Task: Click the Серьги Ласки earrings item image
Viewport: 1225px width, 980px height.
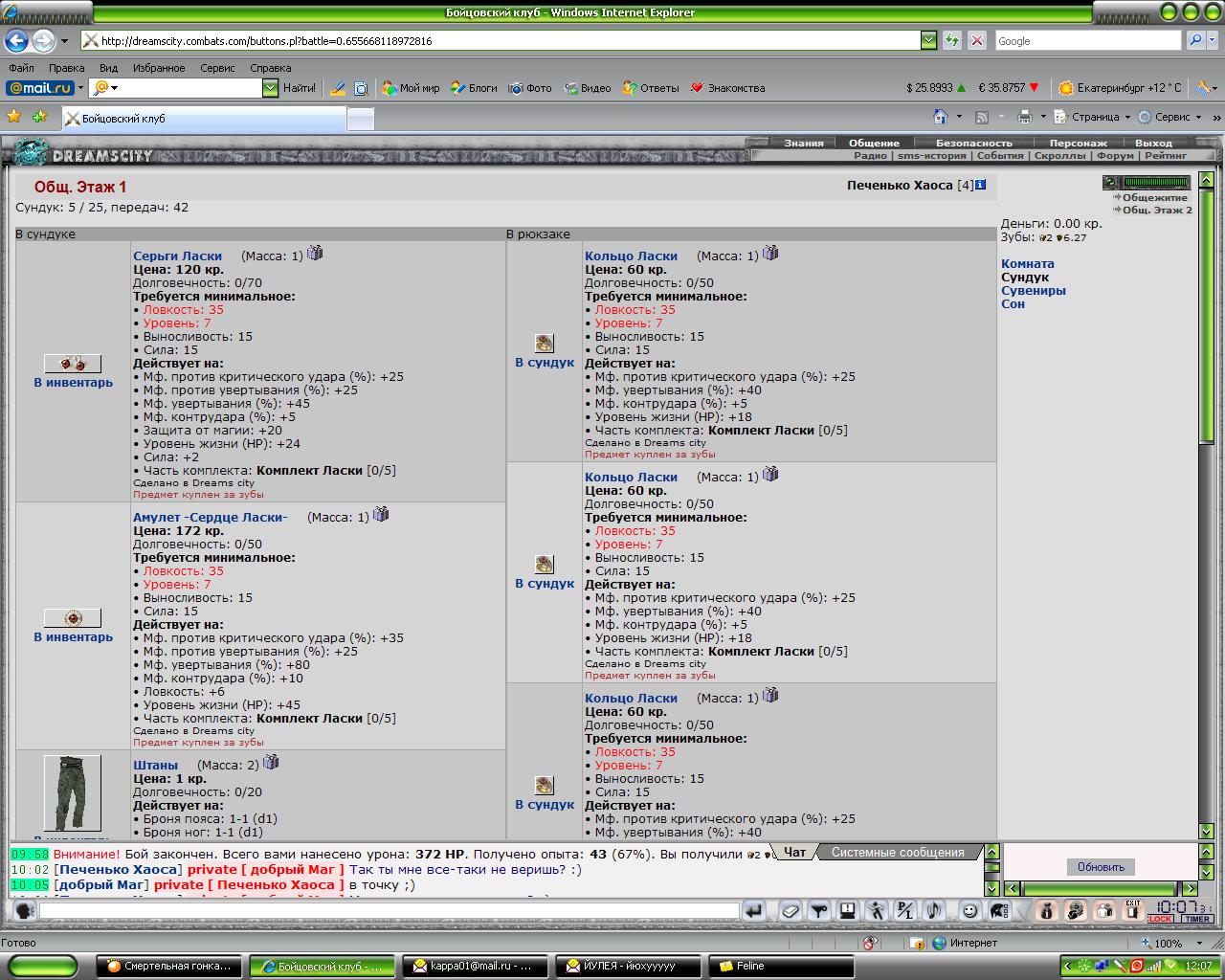Action: point(73,364)
